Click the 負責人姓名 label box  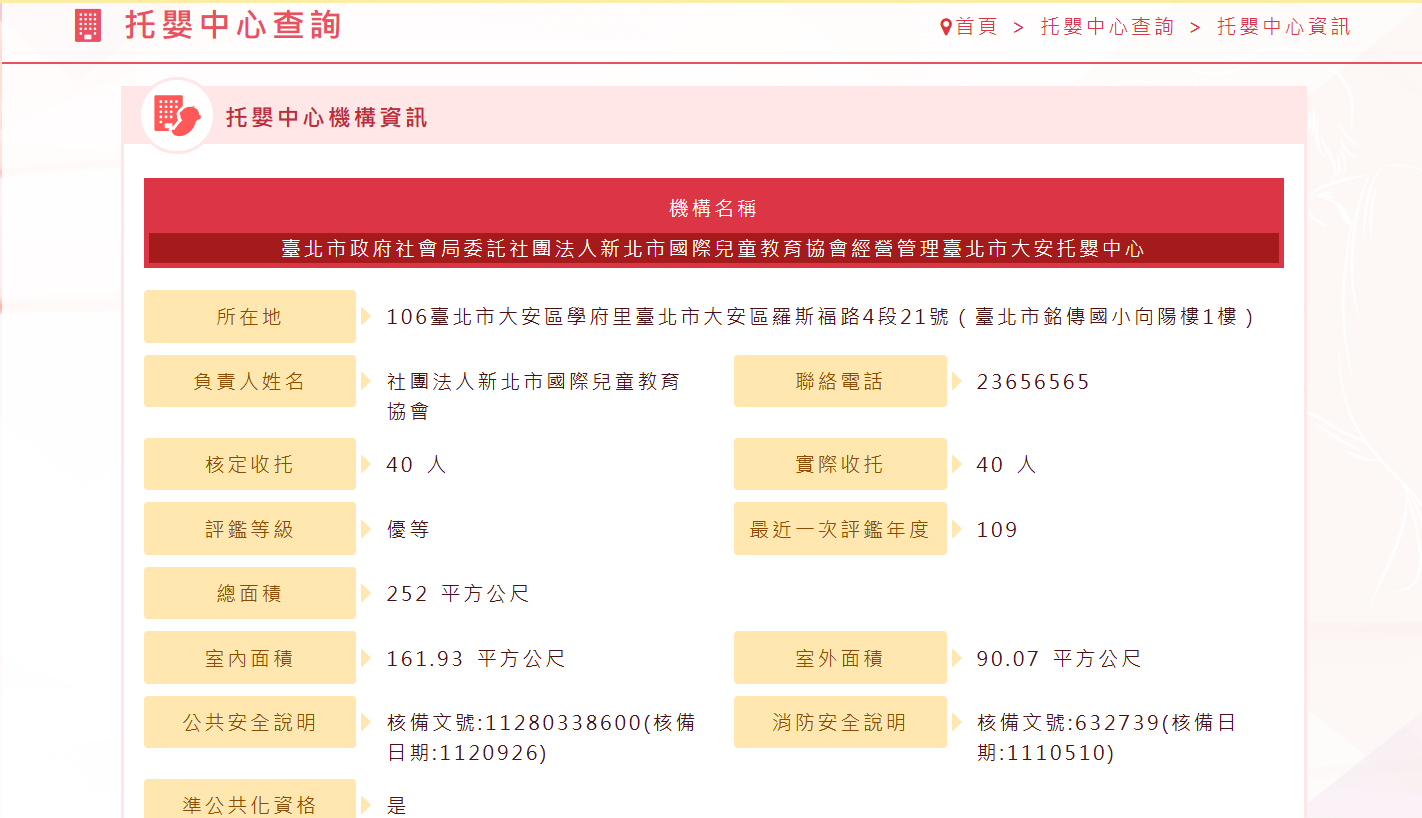pos(249,381)
